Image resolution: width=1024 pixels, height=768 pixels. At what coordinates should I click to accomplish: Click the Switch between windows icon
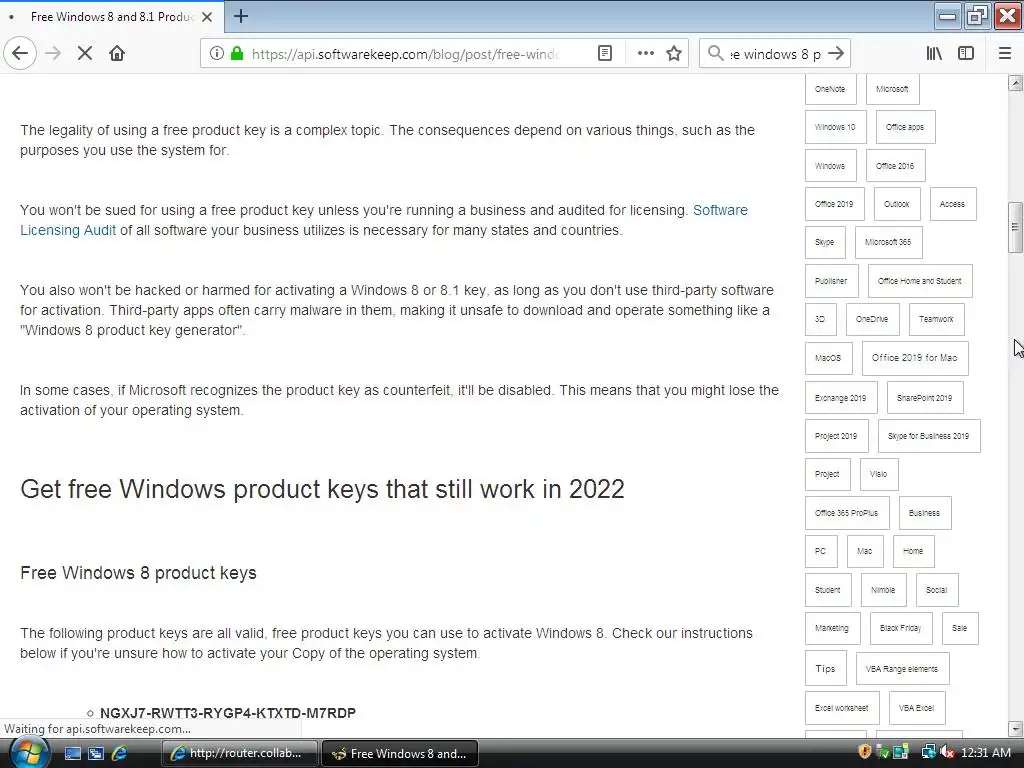pos(96,754)
